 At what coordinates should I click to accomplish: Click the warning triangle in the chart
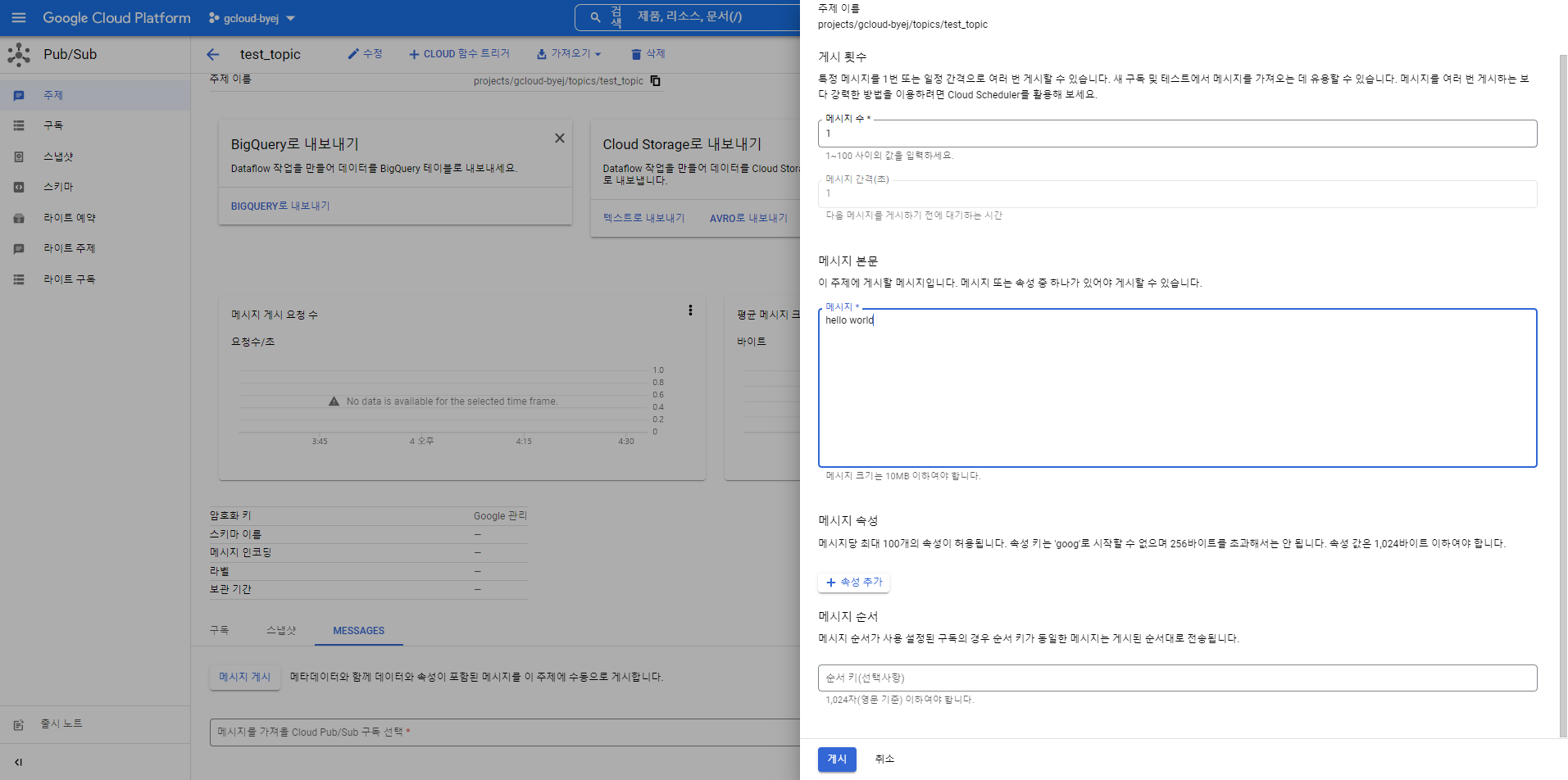point(334,401)
